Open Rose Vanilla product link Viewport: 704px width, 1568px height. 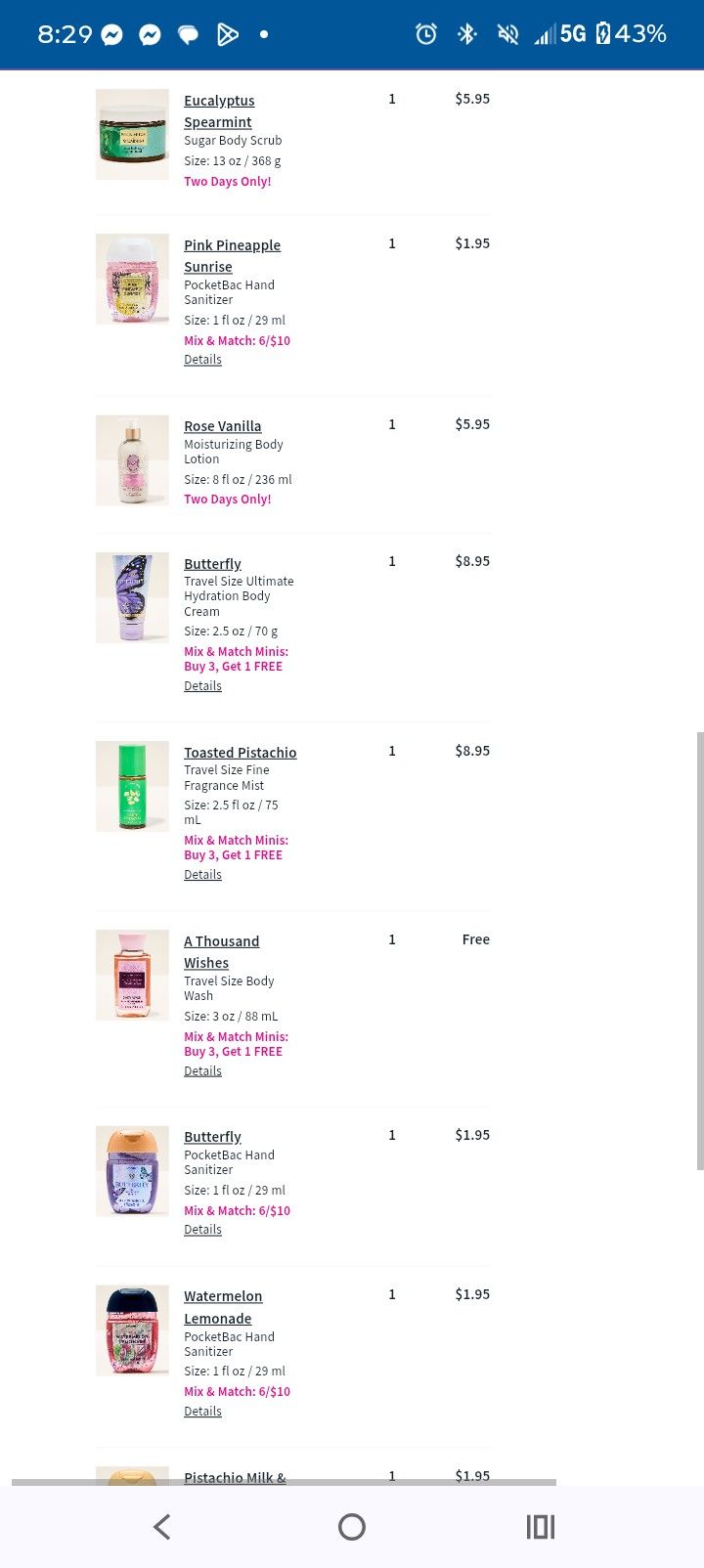[x=223, y=426]
